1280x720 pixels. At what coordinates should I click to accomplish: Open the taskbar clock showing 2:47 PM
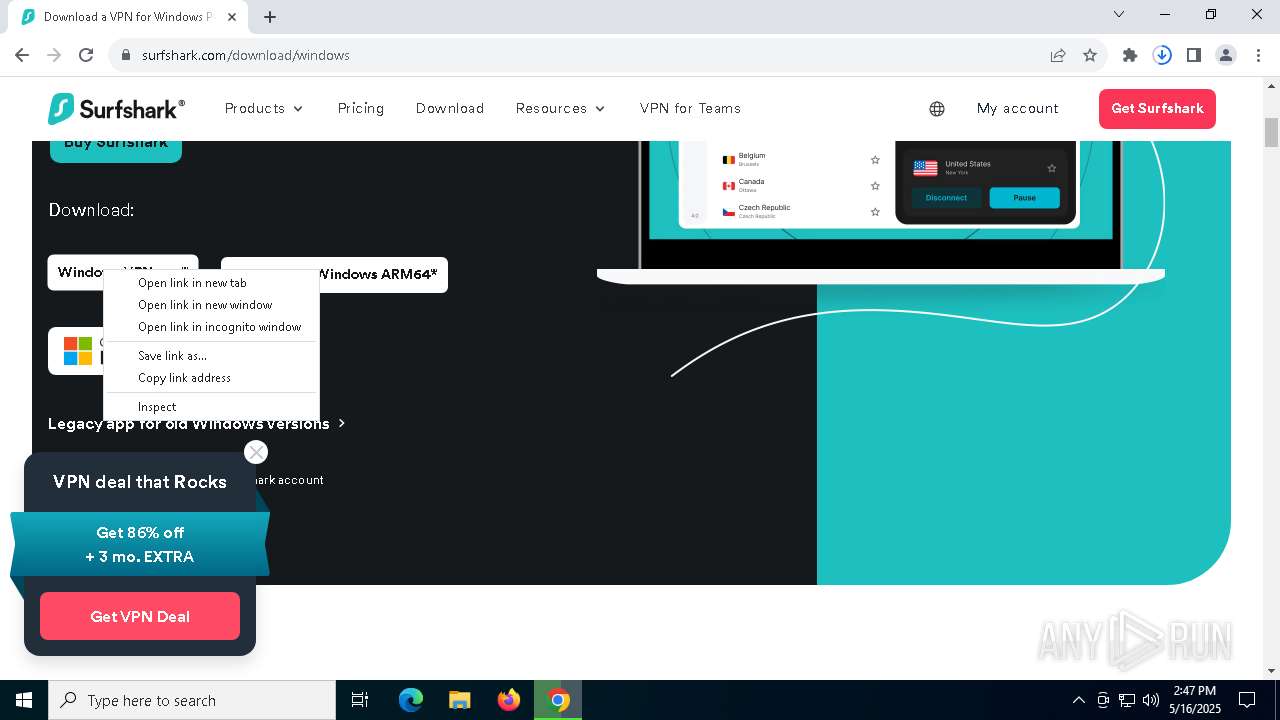point(1194,700)
